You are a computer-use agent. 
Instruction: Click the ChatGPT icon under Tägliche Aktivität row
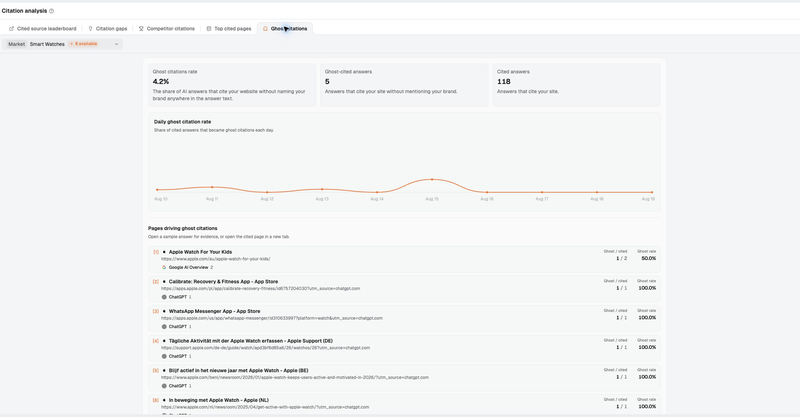point(164,356)
